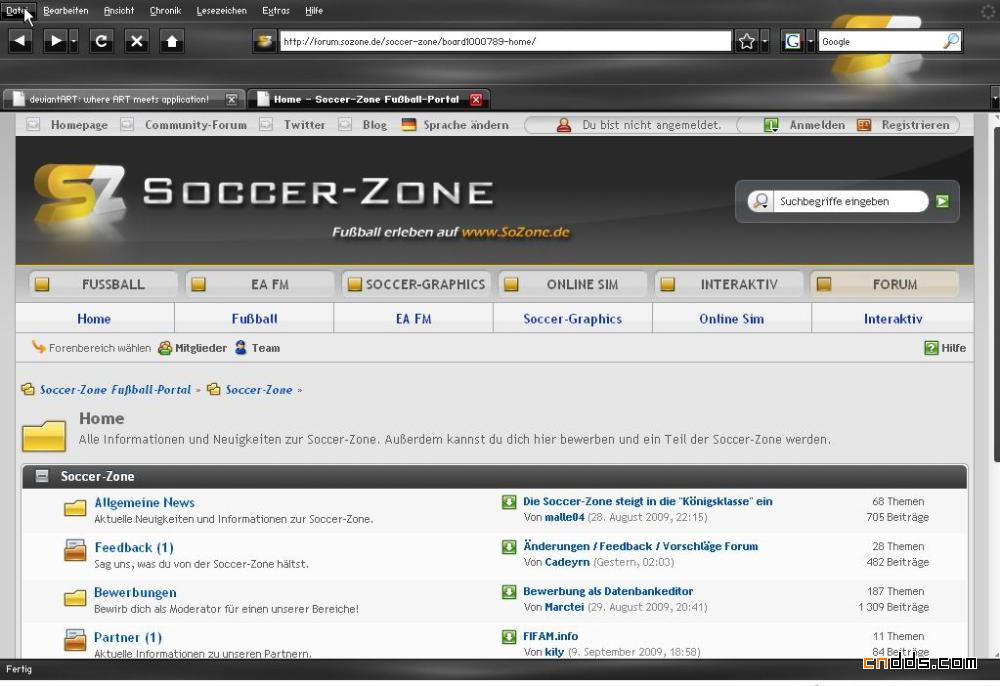Image resolution: width=1000 pixels, height=686 pixels.
Task: Stop loading with the X toolbar button
Action: [x=136, y=41]
